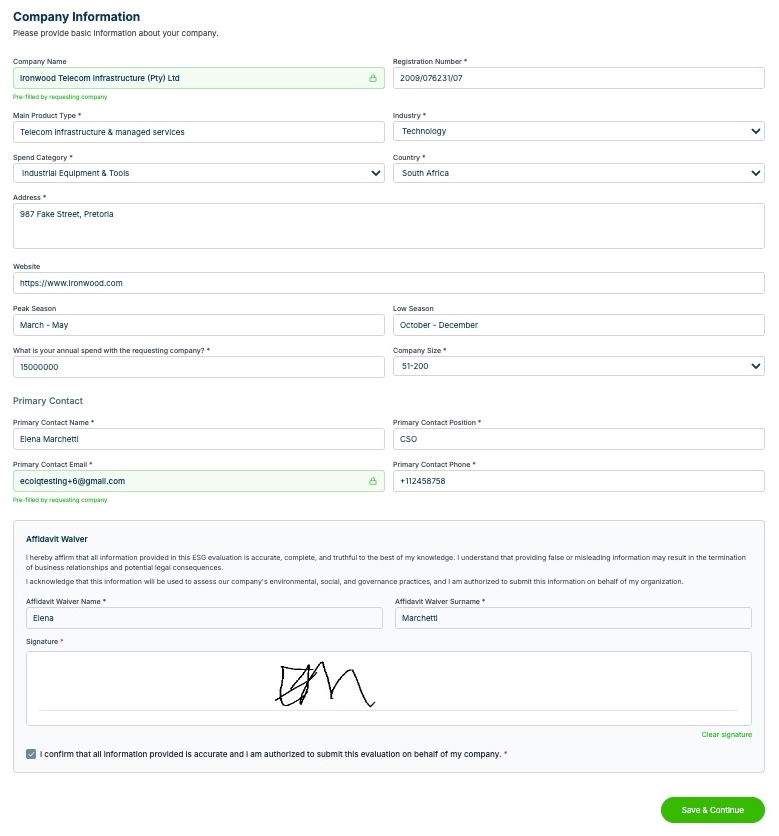Expand the Company Size dropdown
779x836 pixels.
[579, 366]
